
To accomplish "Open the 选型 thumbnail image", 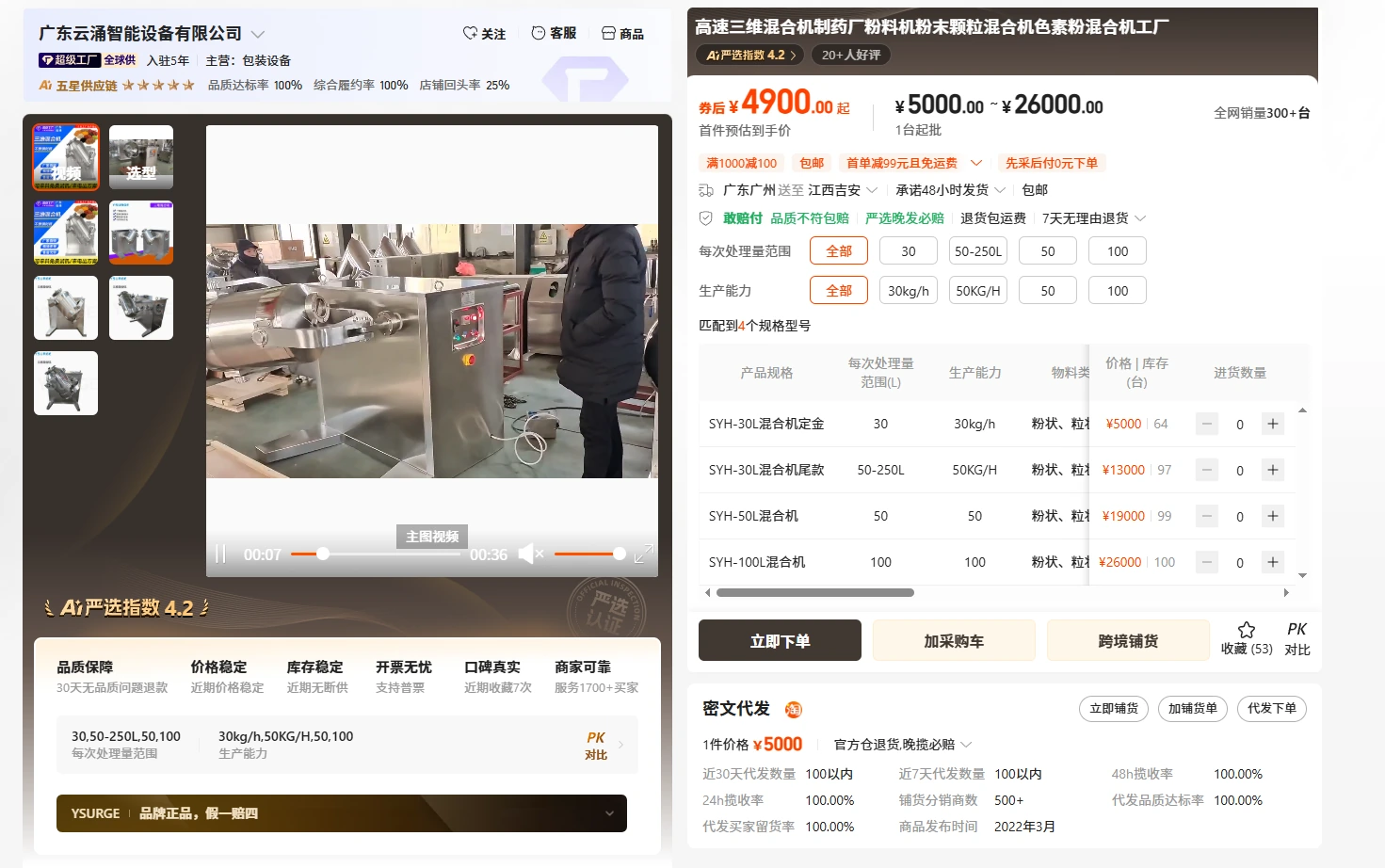I will click(141, 157).
